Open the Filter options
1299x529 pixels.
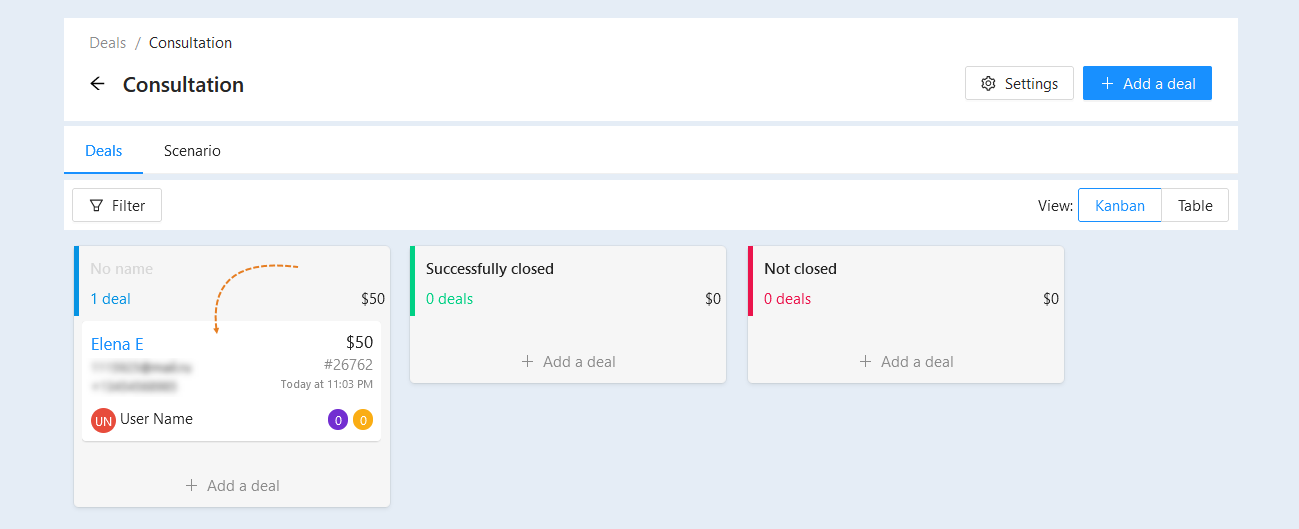tap(117, 205)
